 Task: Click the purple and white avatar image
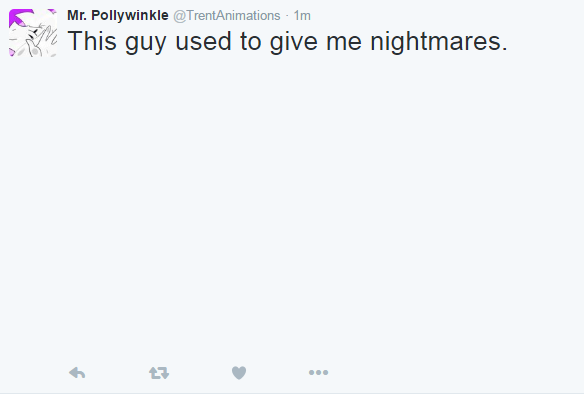click(33, 33)
